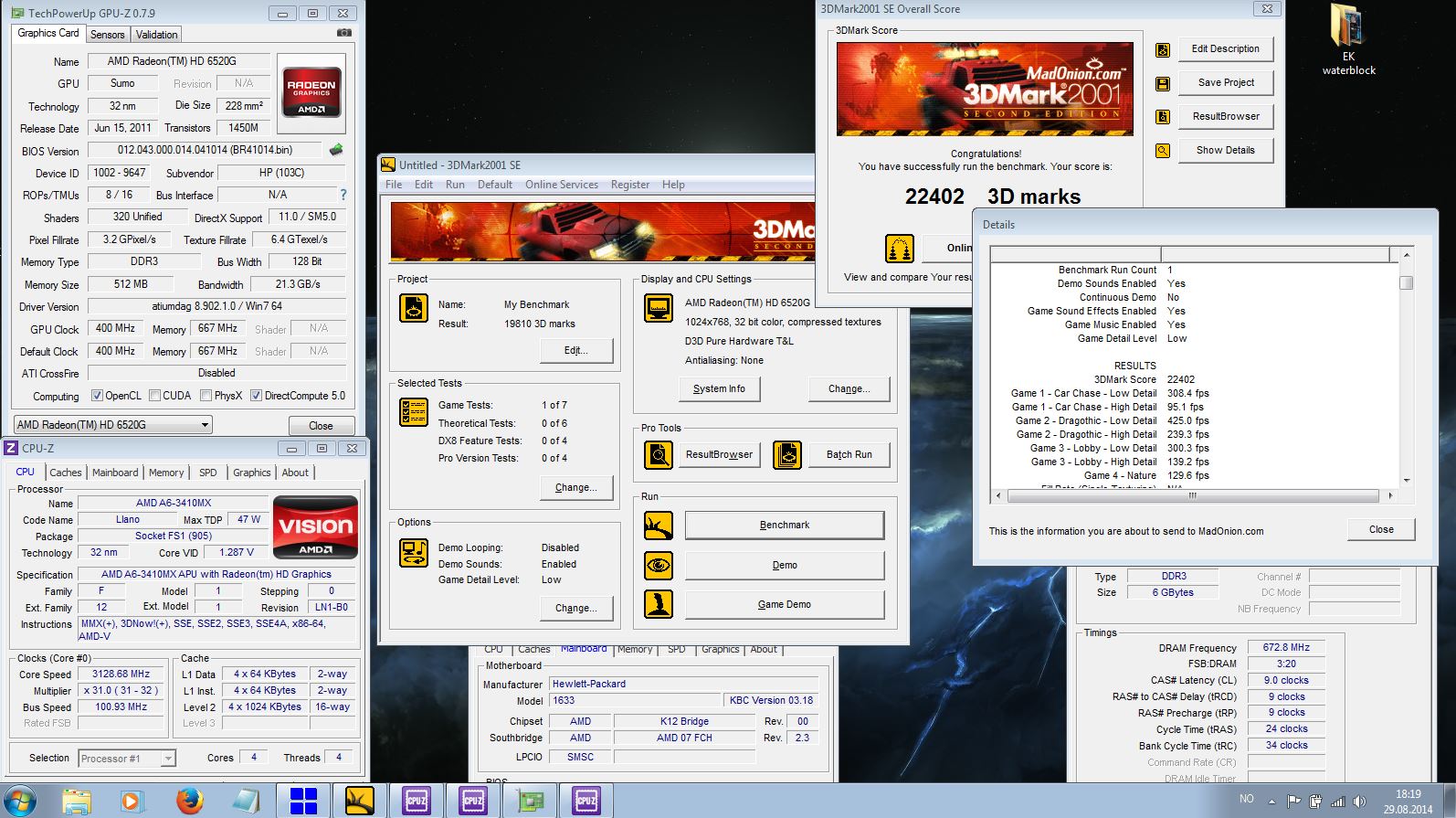Screen dimensions: 1456x818
Task: Toggle the CUDA checkbox in GPU-Z
Action: (155, 396)
